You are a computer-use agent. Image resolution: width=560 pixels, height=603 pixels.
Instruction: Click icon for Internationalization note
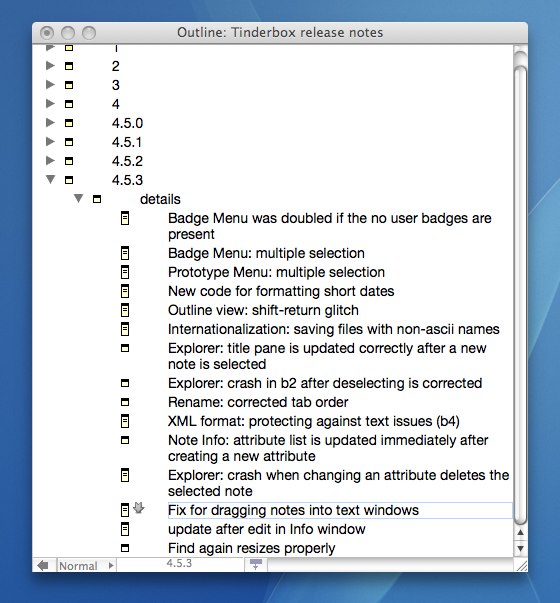click(125, 329)
